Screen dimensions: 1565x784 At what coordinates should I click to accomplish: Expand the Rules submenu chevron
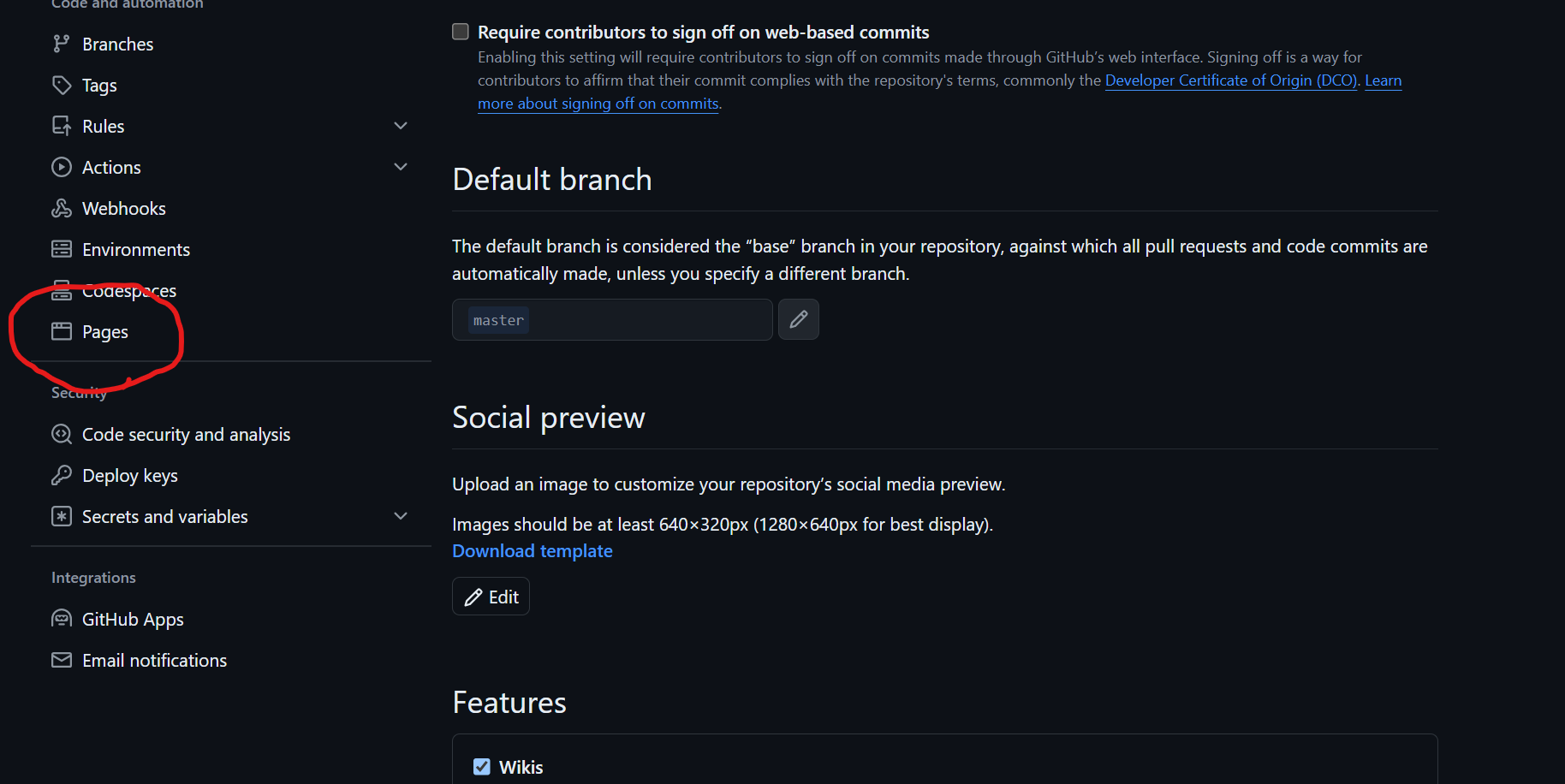(x=400, y=126)
